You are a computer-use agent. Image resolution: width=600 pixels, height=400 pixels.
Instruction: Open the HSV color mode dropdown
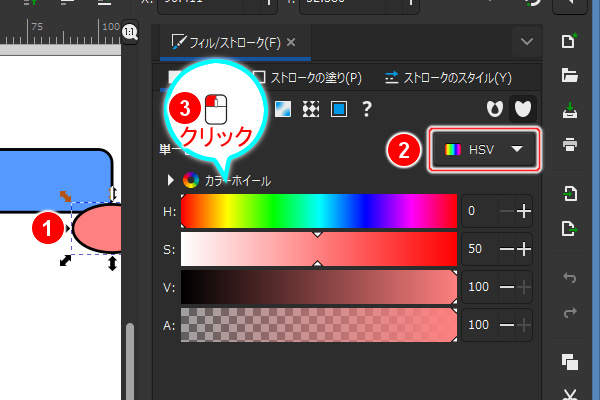point(484,149)
